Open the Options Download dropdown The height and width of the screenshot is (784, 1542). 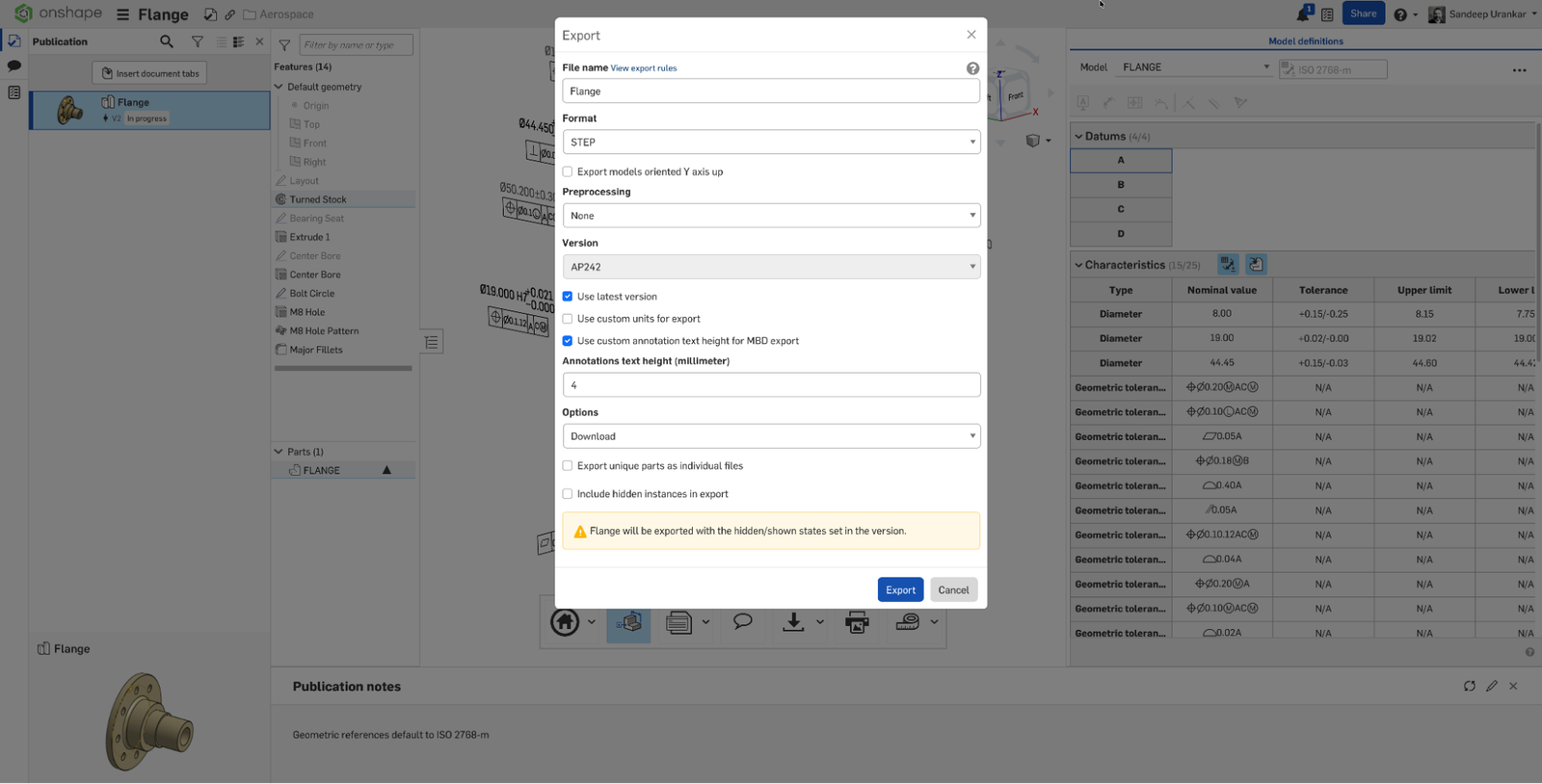(x=771, y=436)
